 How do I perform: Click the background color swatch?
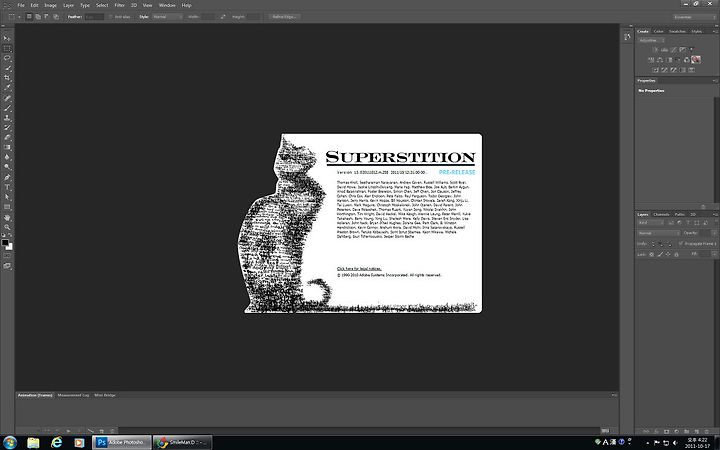click(10, 247)
